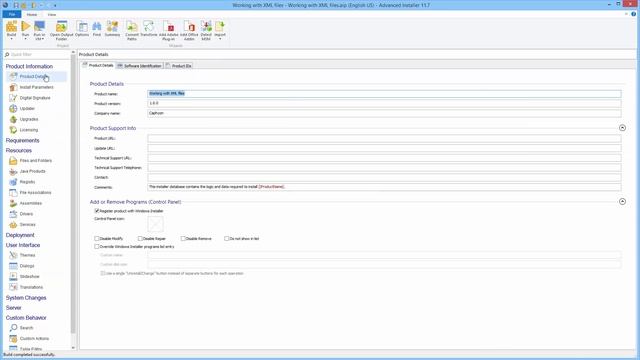Viewport: 640px width, 360px height.
Task: Switch to the Product IDs tab
Action: [x=179, y=66]
